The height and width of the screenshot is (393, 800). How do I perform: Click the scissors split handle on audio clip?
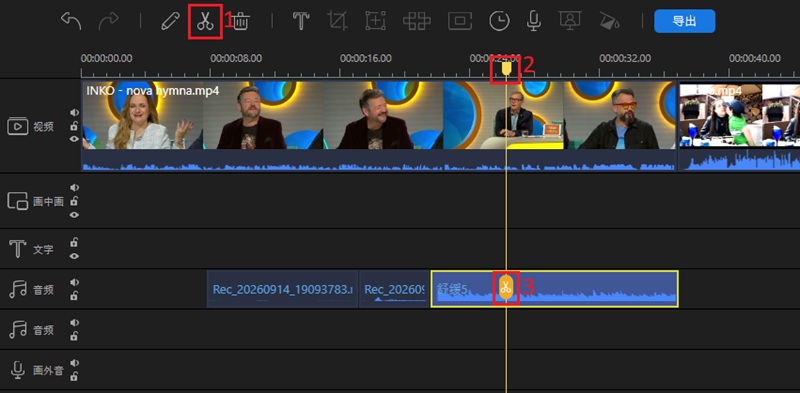[x=506, y=287]
